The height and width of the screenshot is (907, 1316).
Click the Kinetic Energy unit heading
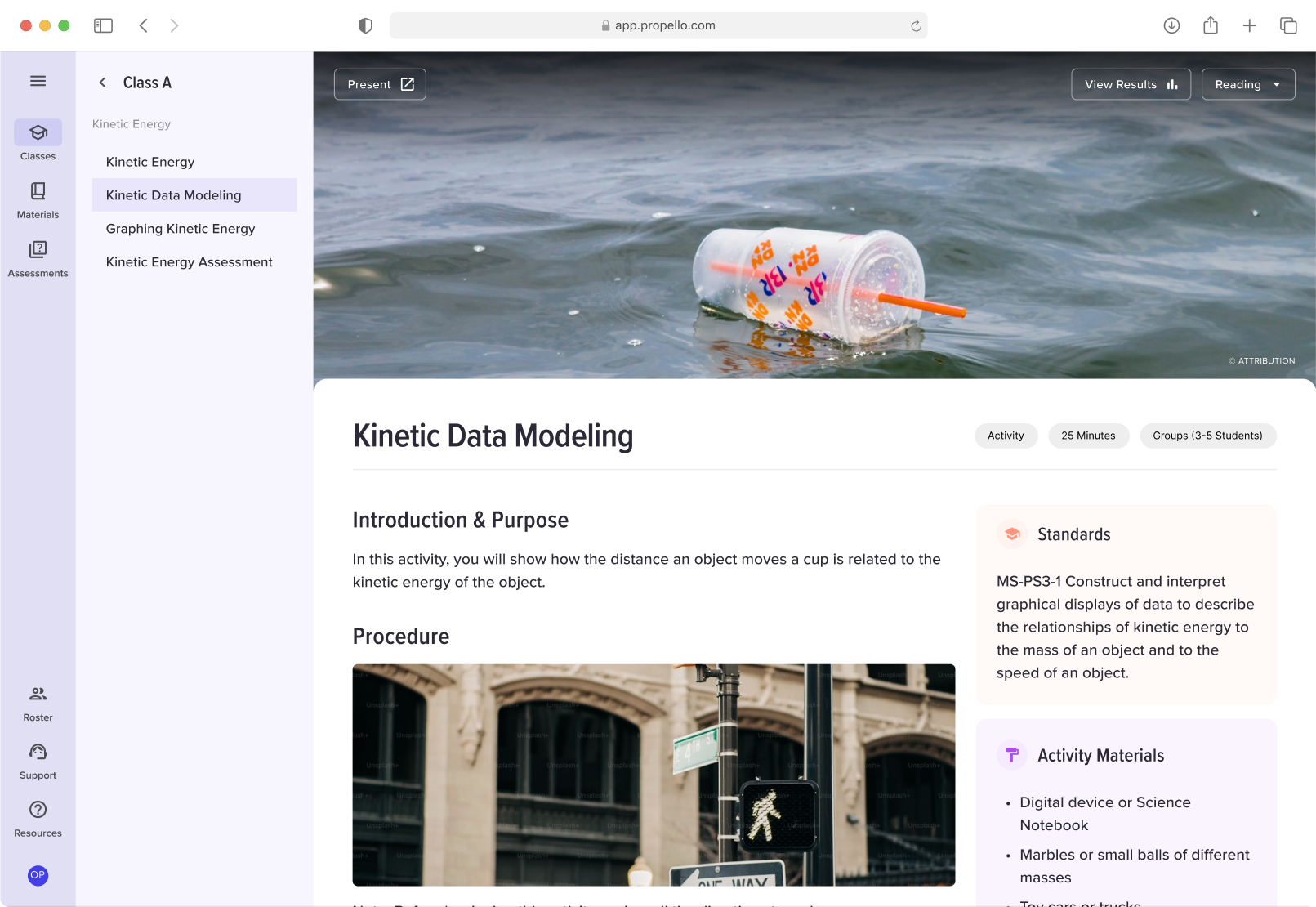click(132, 124)
